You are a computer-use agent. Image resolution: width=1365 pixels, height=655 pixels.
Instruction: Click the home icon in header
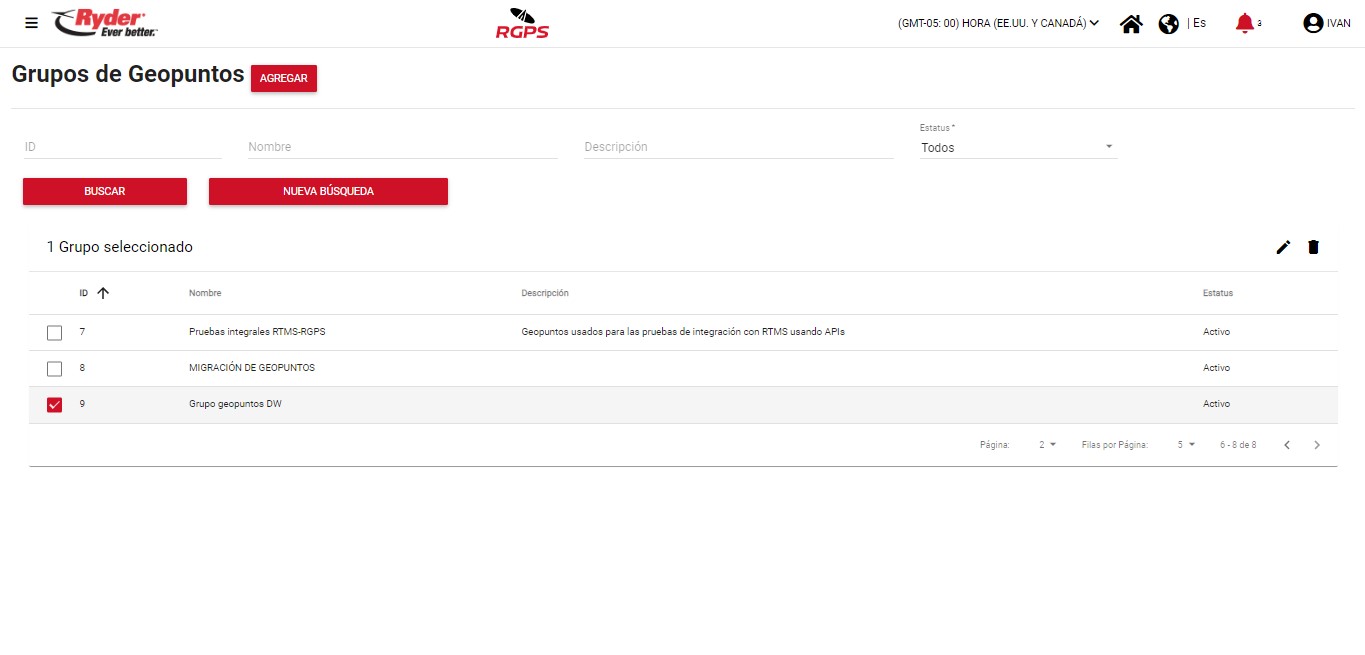click(1131, 24)
